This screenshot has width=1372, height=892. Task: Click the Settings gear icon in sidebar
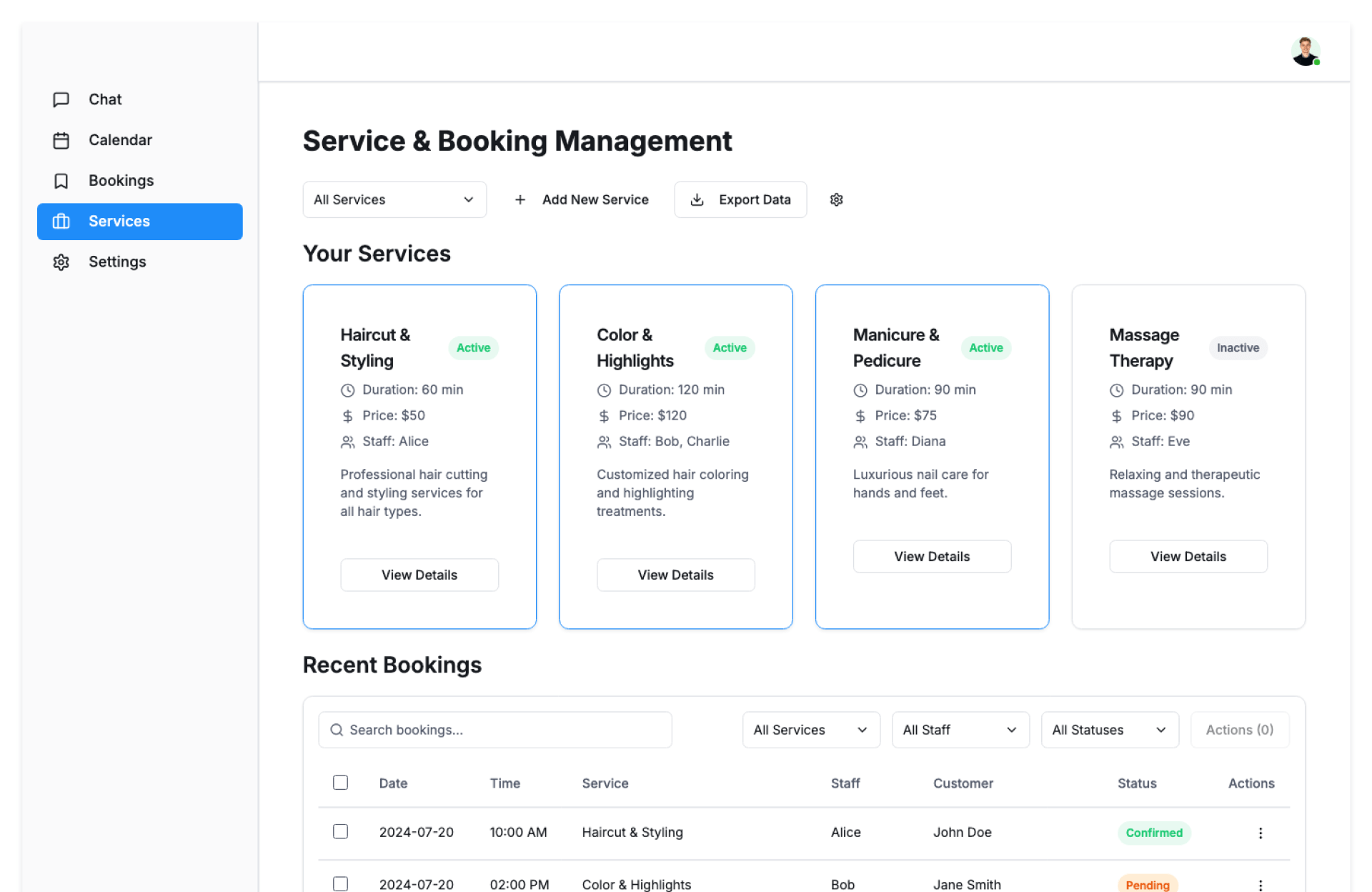[x=61, y=262]
